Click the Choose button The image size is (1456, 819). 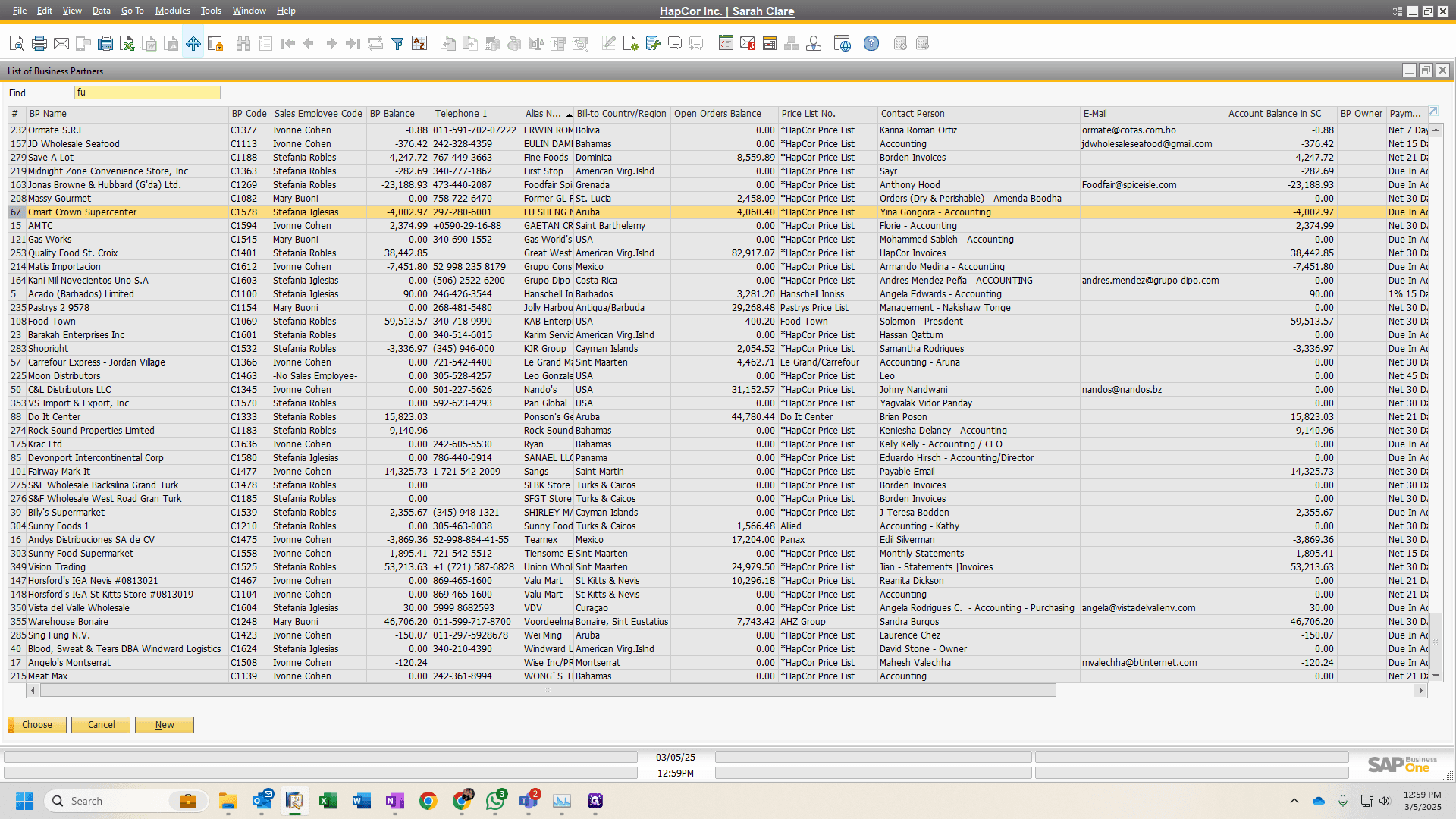(x=37, y=725)
